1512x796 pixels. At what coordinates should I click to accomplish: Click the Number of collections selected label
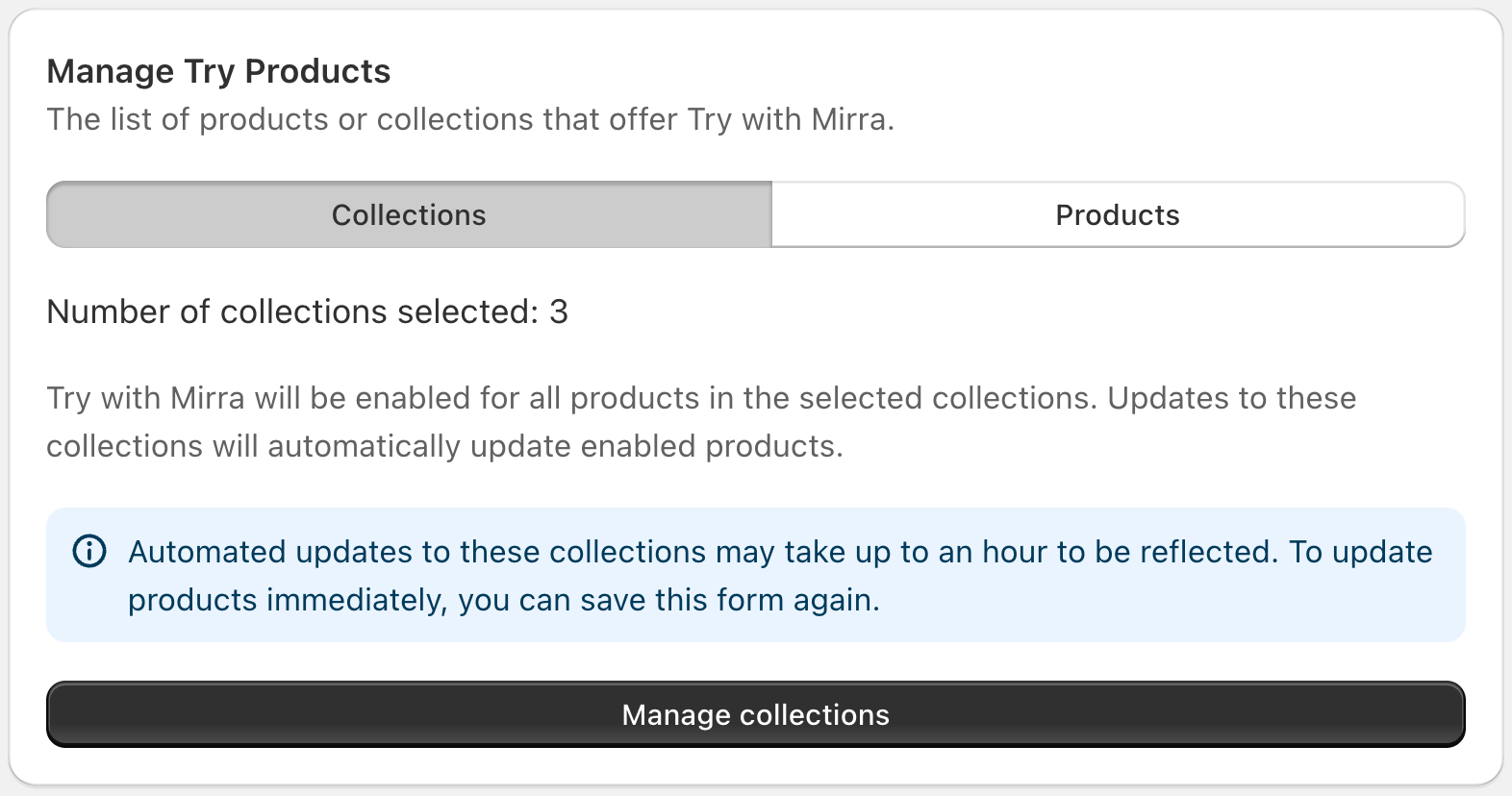pyautogui.click(x=292, y=311)
